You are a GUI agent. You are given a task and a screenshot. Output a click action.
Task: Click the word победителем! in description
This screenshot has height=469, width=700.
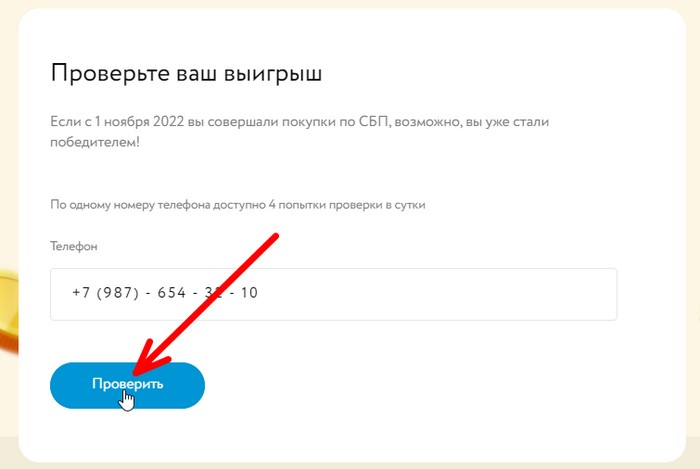95,142
